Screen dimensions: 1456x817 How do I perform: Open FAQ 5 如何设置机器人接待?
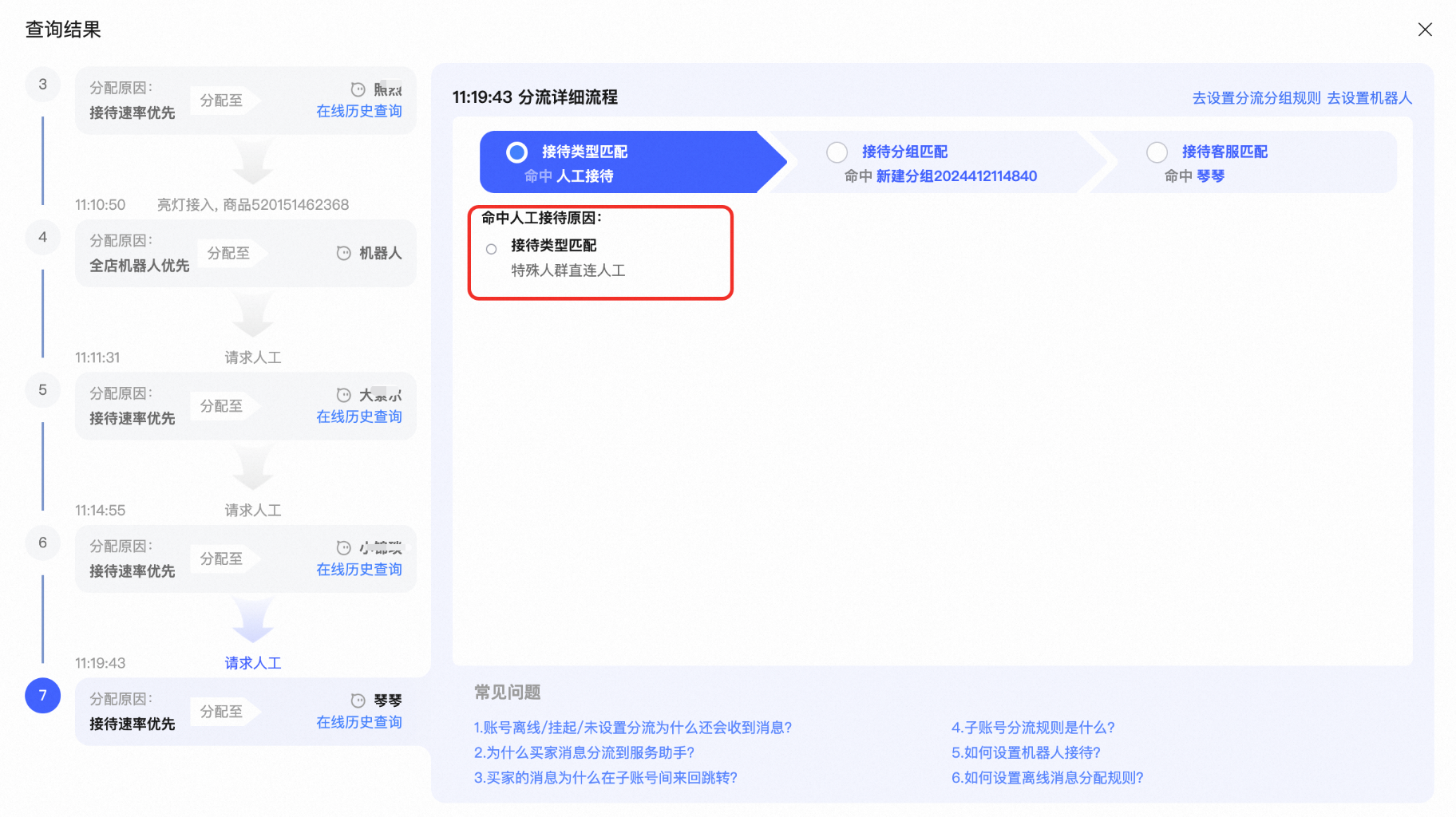[x=1026, y=752]
